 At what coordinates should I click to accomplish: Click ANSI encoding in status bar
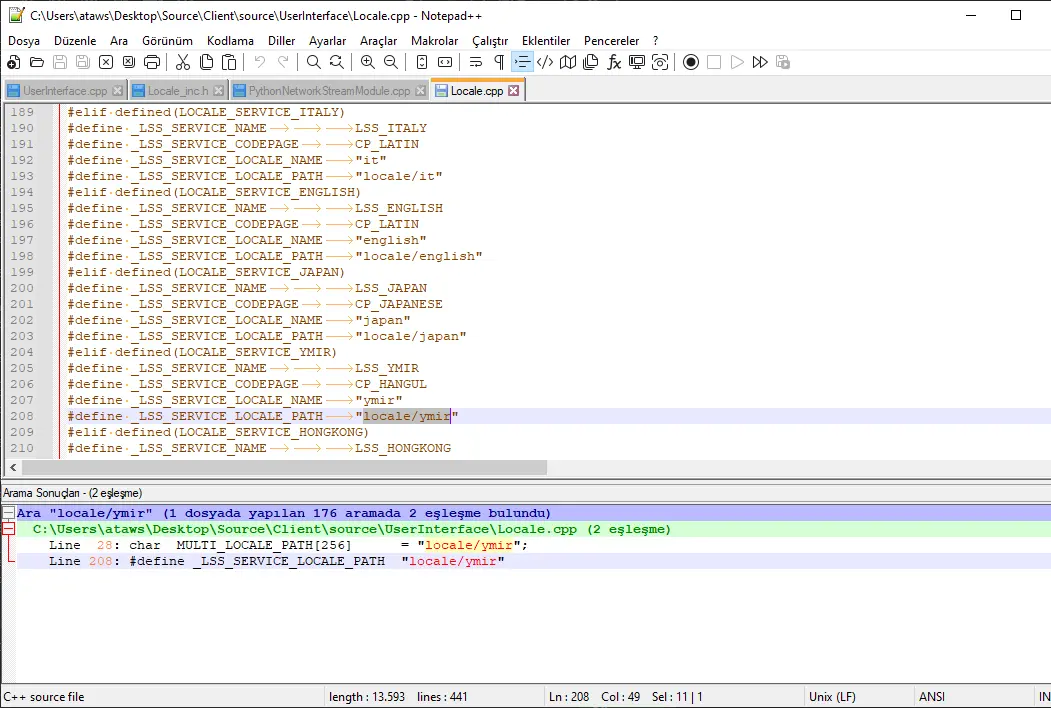(932, 697)
